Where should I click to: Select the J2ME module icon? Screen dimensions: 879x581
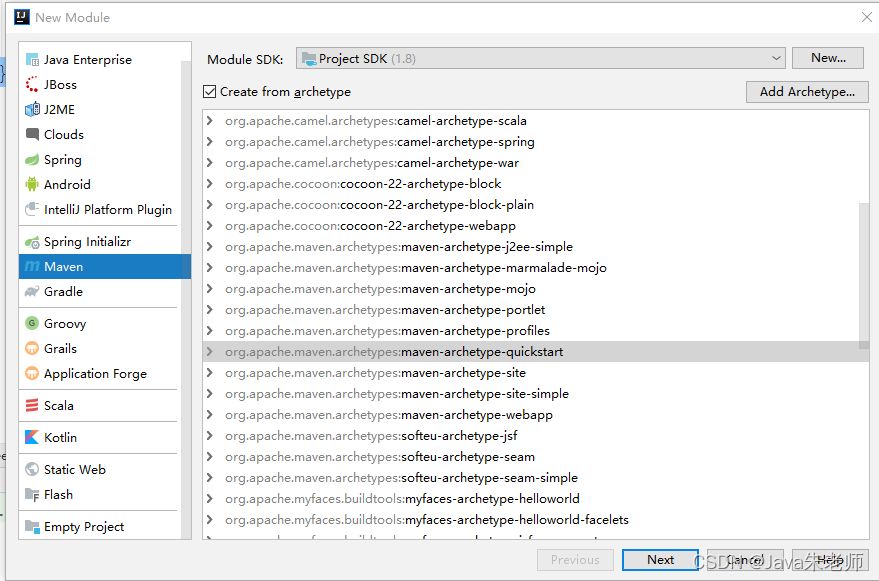(x=32, y=109)
